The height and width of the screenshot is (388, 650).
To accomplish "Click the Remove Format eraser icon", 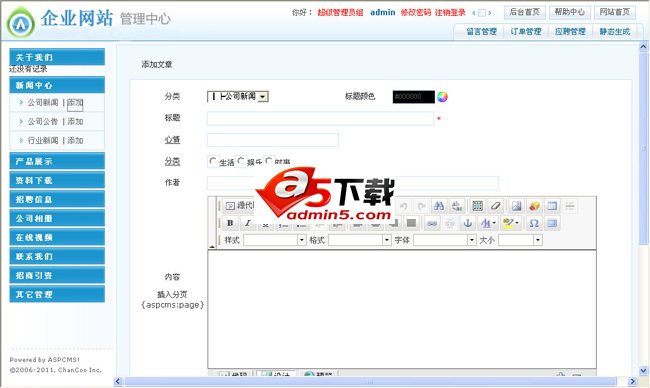I will (495, 206).
